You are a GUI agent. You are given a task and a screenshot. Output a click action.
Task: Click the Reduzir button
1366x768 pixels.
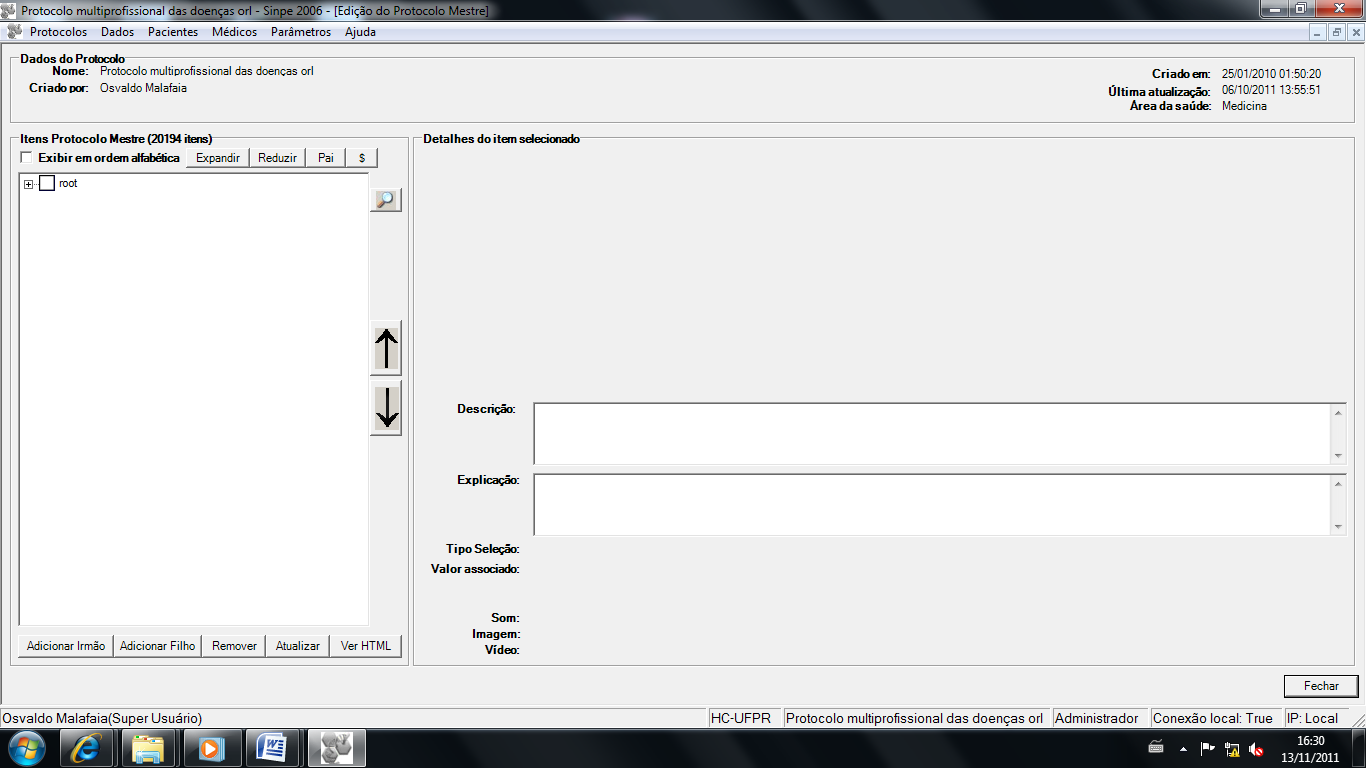pos(277,158)
